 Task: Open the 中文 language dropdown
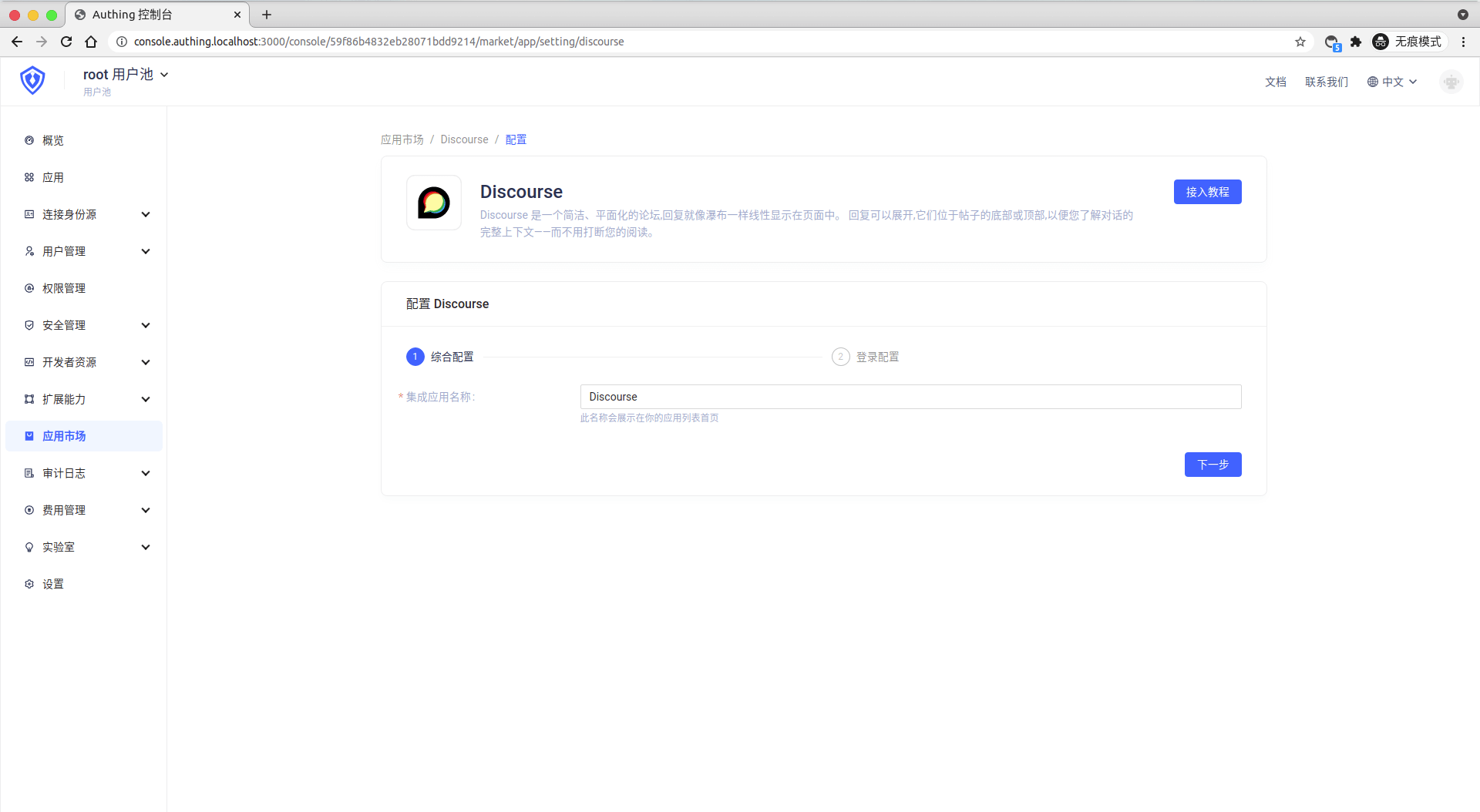tap(1392, 82)
